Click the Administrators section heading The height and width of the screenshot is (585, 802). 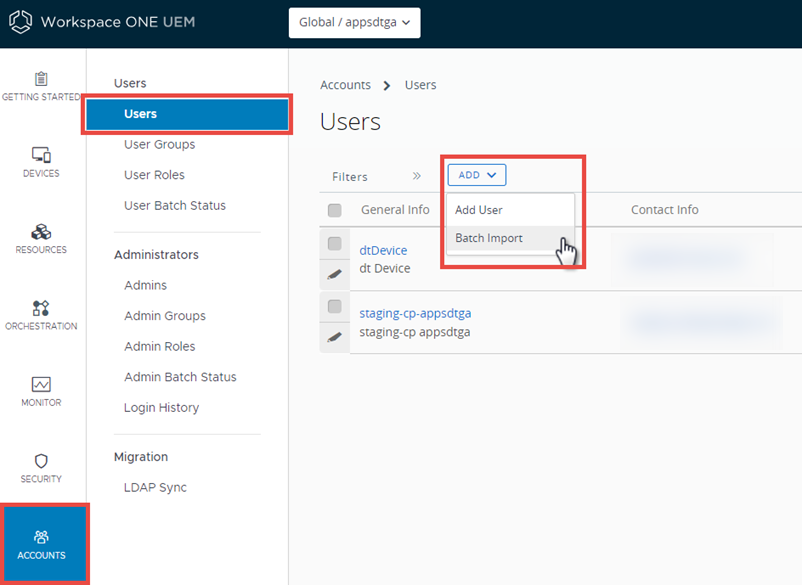coord(157,255)
